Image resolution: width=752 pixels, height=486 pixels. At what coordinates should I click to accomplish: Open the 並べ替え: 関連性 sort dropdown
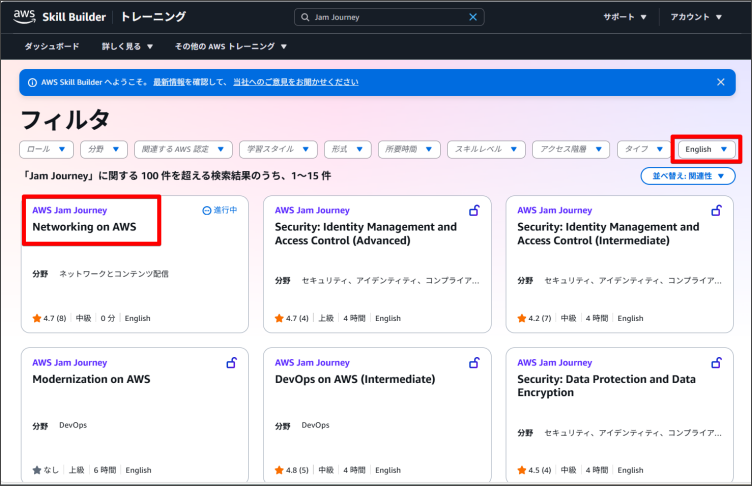click(688, 176)
